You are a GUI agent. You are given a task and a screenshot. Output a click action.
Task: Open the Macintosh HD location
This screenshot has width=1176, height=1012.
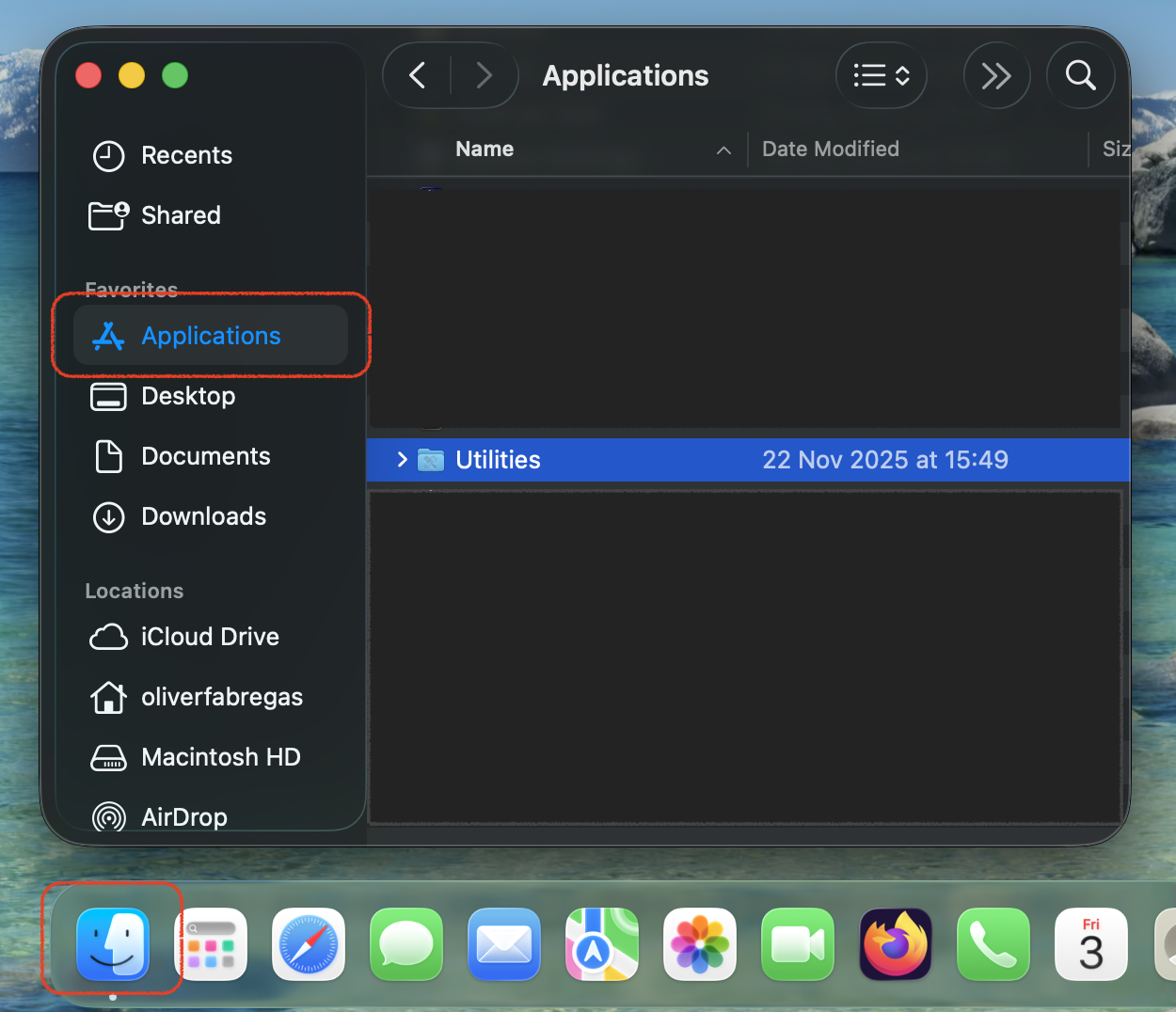tap(220, 757)
